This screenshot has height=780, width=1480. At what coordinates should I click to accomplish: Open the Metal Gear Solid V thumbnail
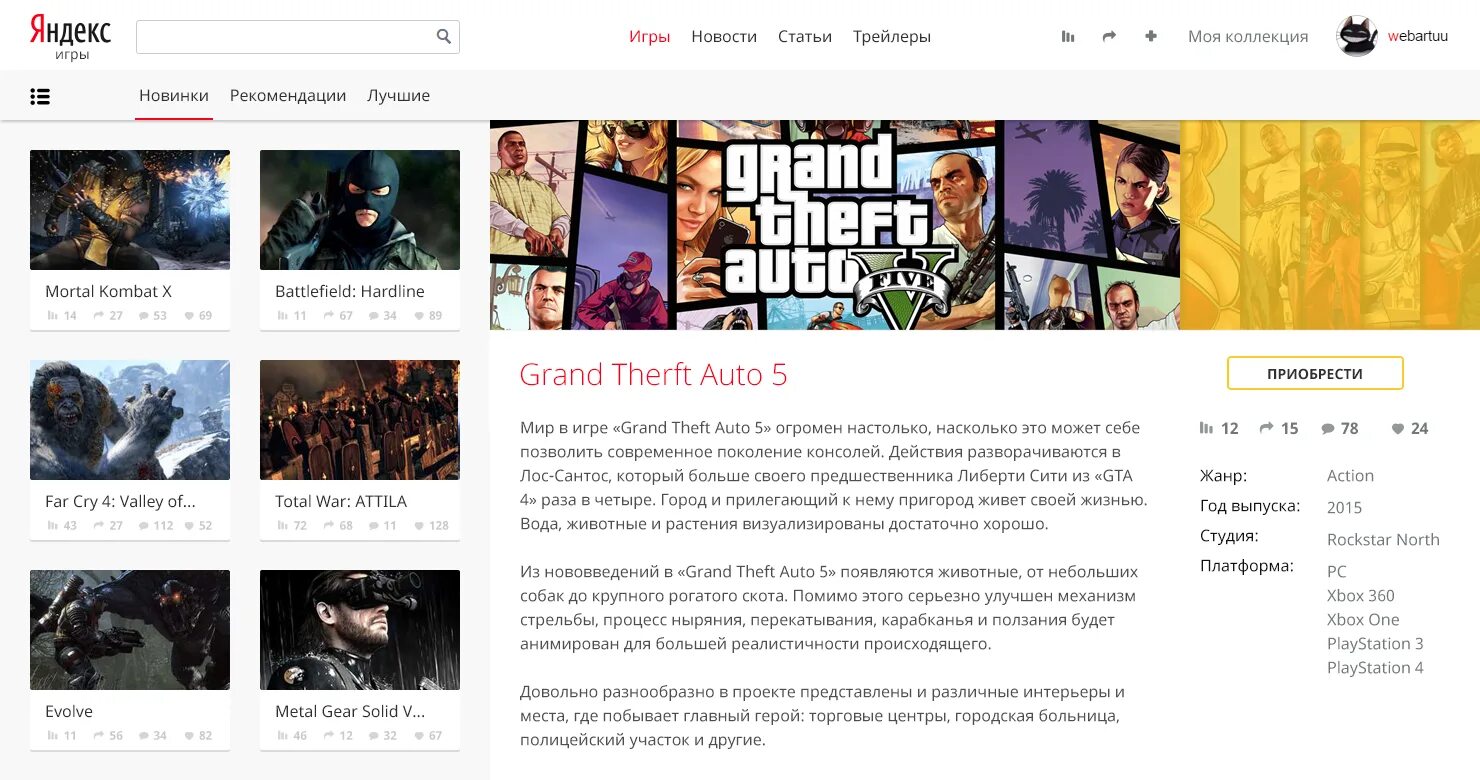[360, 630]
